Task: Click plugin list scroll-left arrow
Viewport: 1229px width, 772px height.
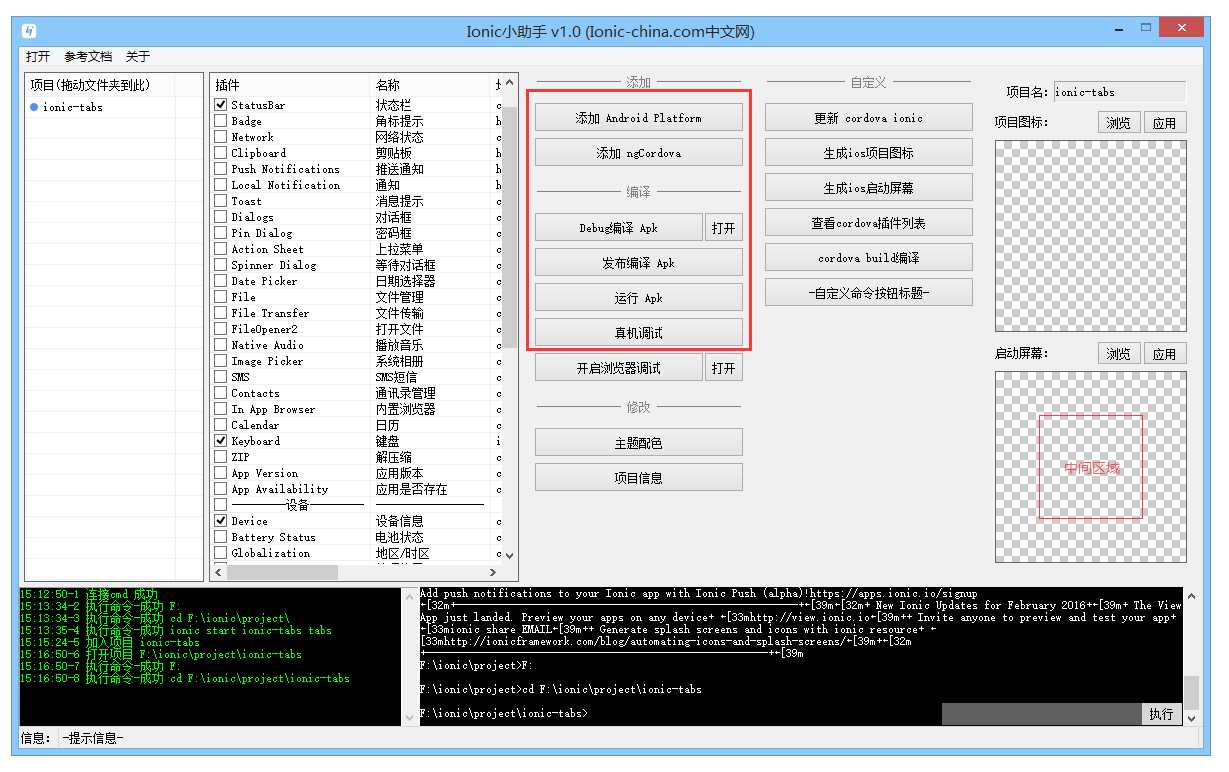Action: pos(219,572)
